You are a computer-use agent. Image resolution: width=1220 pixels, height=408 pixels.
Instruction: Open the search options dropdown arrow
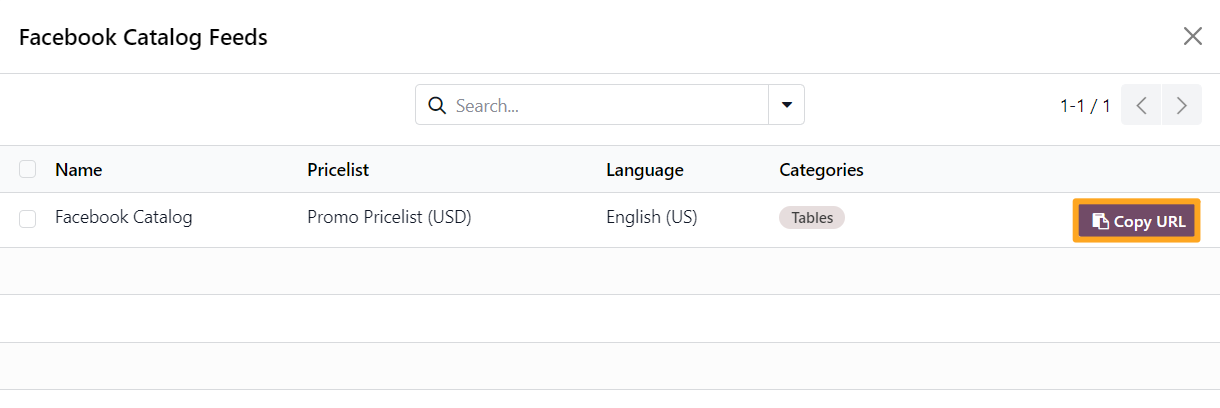pos(786,105)
